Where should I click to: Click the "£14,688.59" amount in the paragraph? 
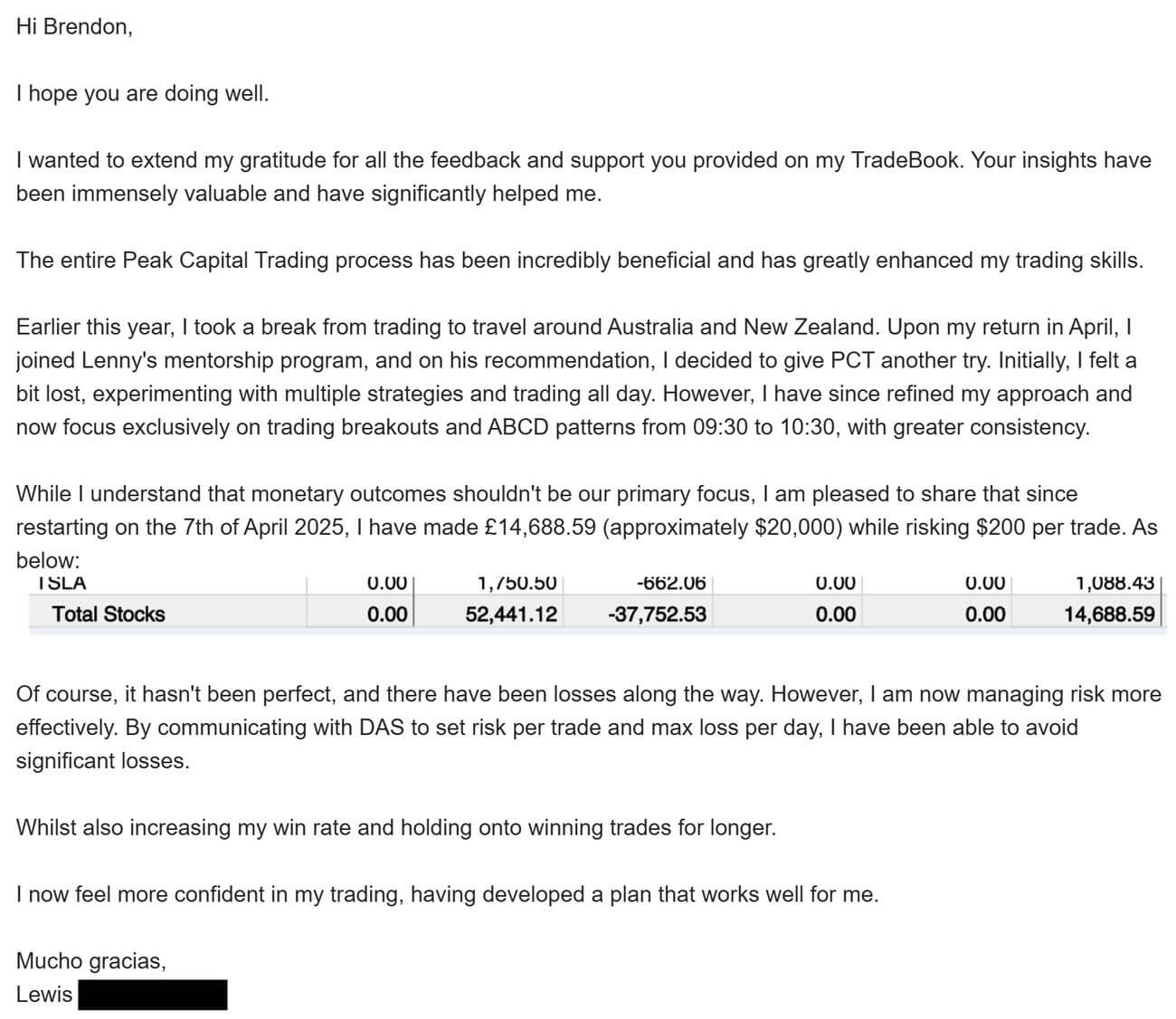pos(540,528)
